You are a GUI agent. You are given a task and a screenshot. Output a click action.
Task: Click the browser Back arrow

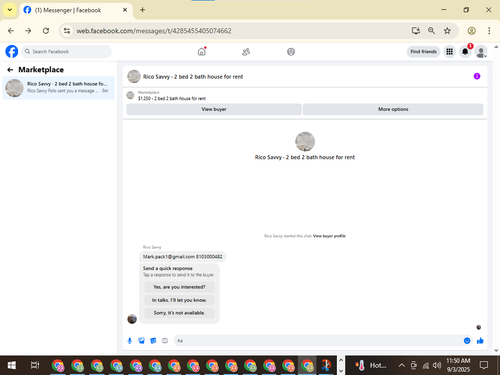tap(11, 31)
